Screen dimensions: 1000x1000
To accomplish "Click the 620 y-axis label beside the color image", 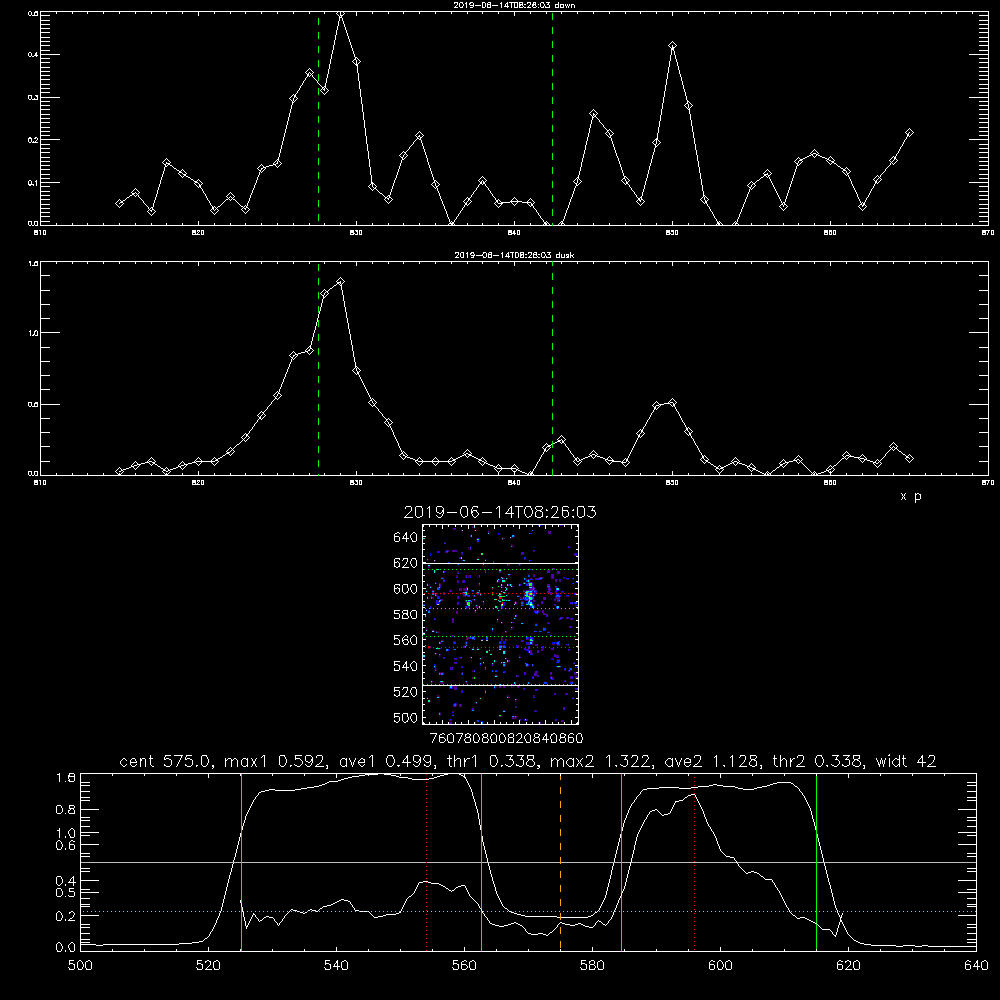I will pos(406,563).
